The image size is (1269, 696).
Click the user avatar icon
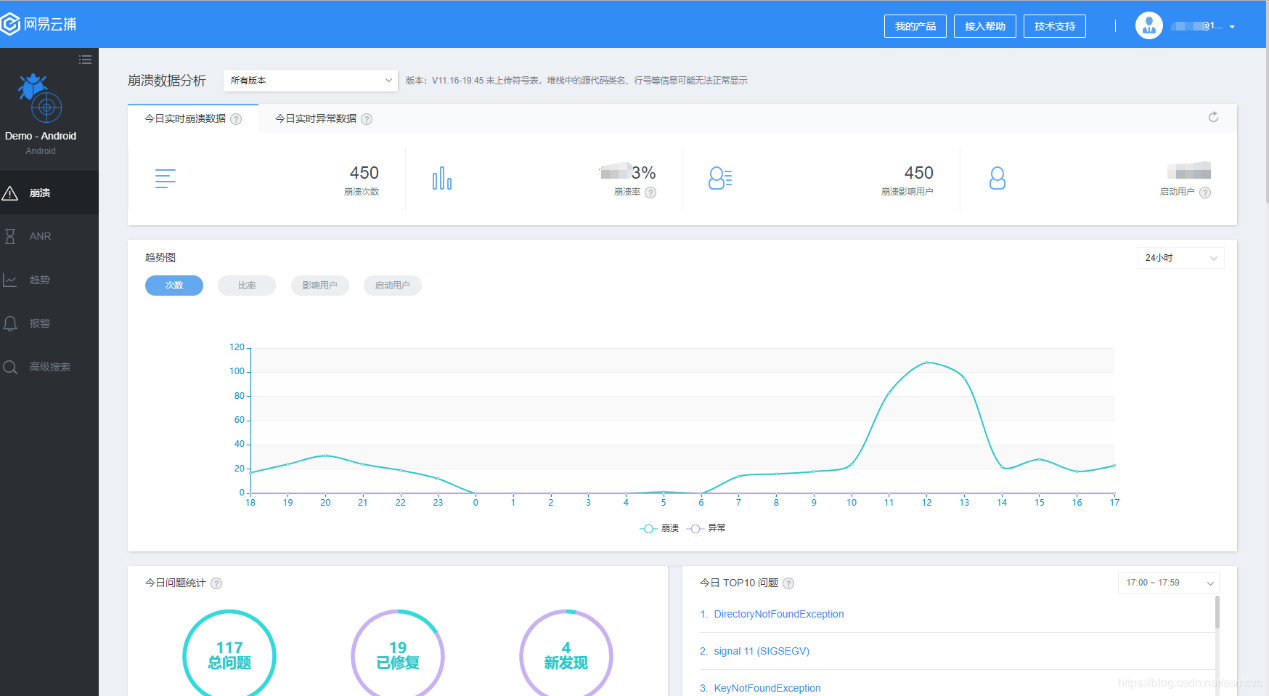1149,26
